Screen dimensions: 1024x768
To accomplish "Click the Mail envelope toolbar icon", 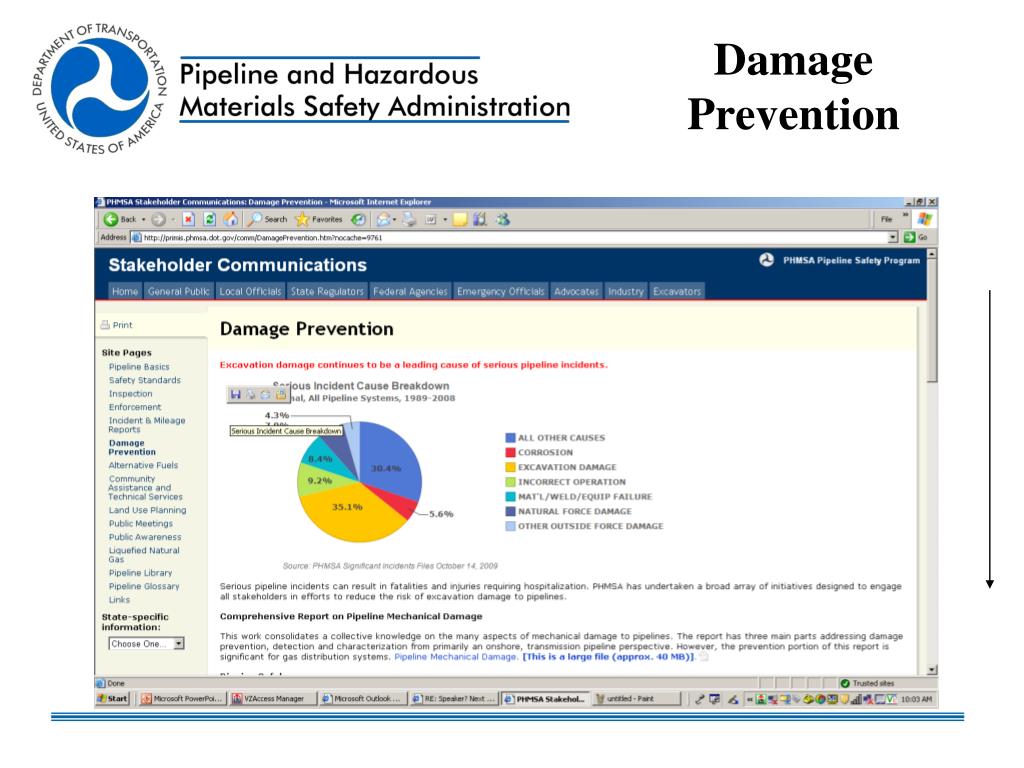I will [x=383, y=219].
